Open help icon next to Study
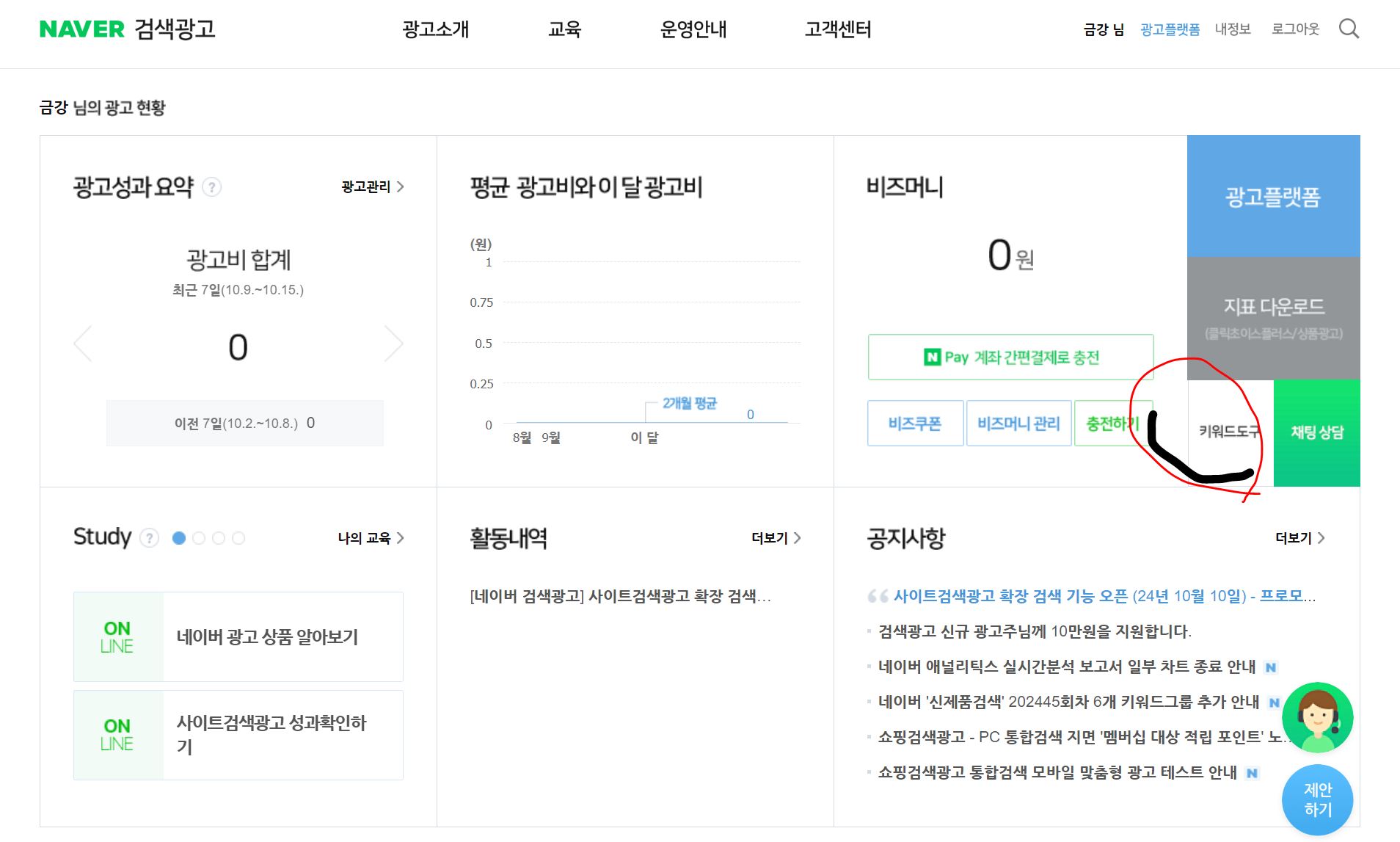The width and height of the screenshot is (1400, 842). [149, 538]
